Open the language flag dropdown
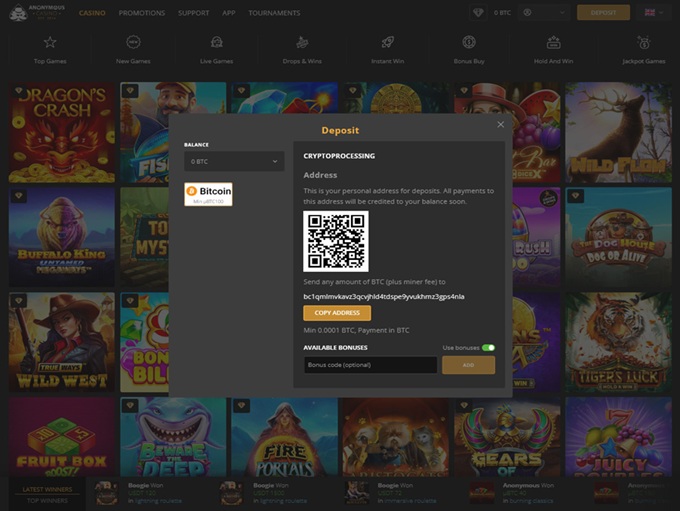This screenshot has width=680, height=511. pyautogui.click(x=655, y=13)
